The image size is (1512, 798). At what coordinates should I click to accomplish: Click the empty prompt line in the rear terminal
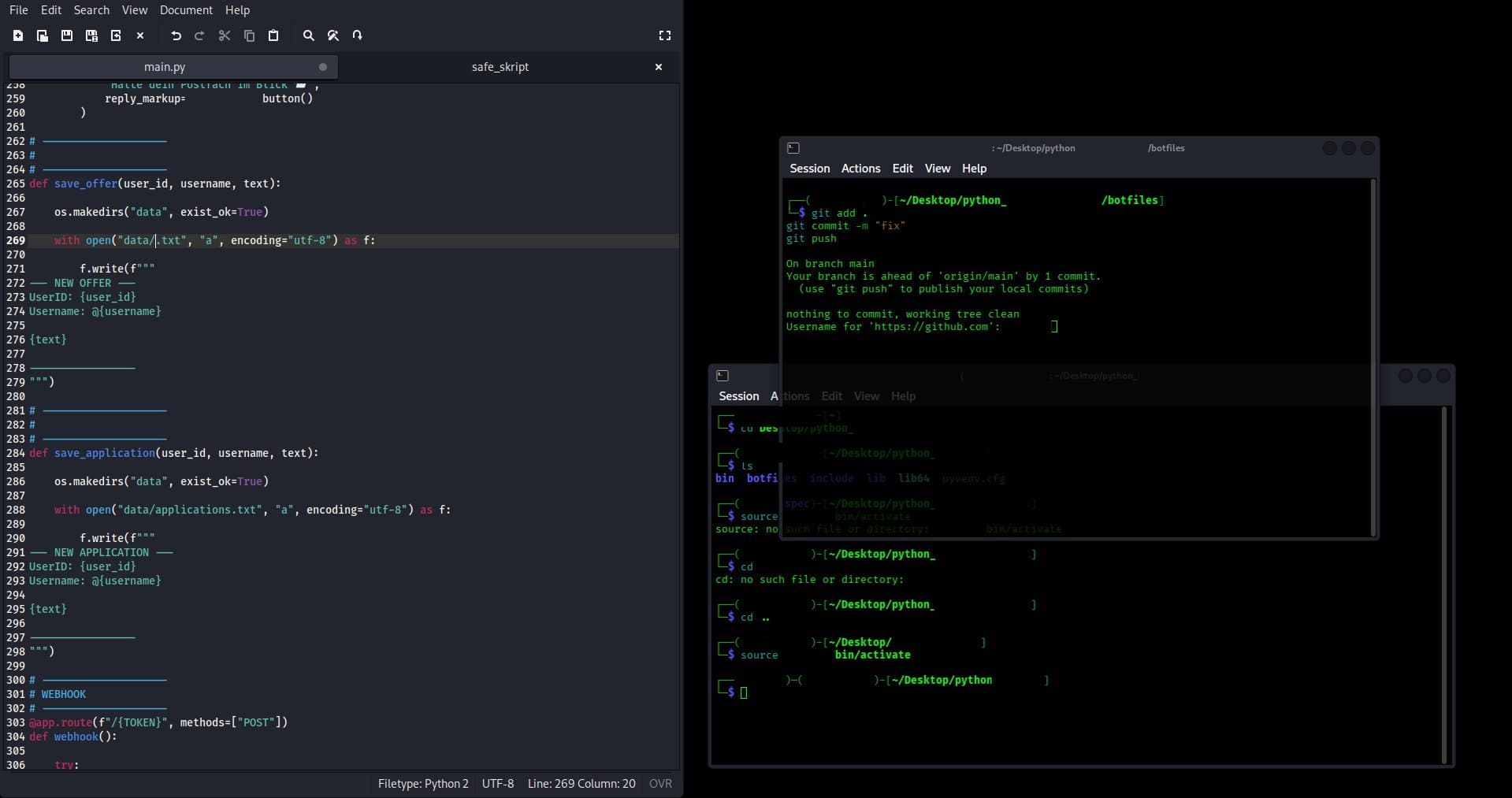click(x=744, y=692)
